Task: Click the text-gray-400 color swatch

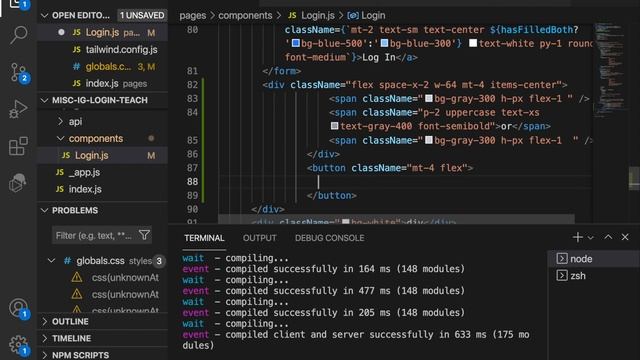Action: (334, 126)
